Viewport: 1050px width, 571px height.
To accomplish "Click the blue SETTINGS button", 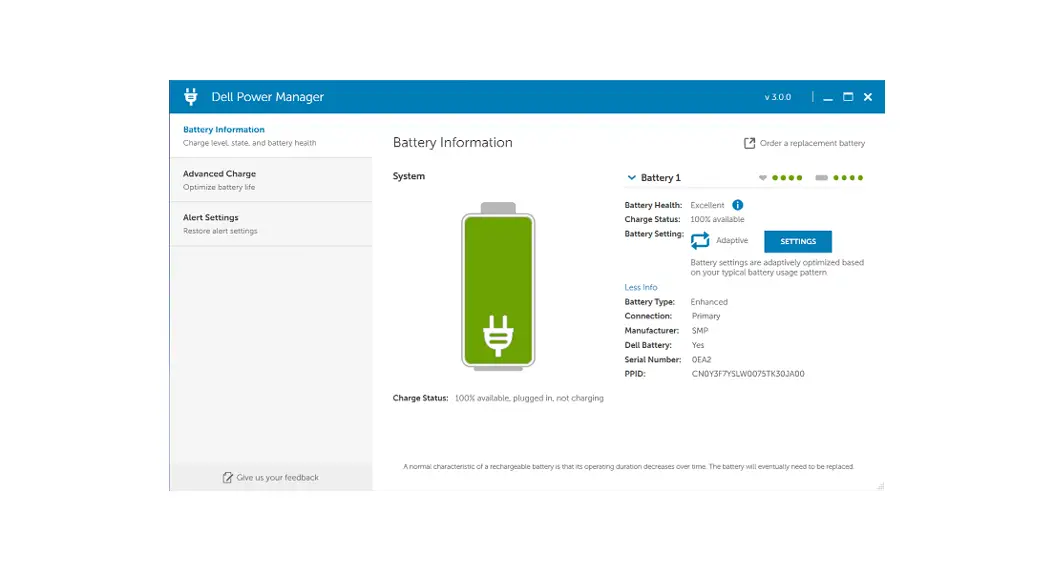I will tap(798, 241).
